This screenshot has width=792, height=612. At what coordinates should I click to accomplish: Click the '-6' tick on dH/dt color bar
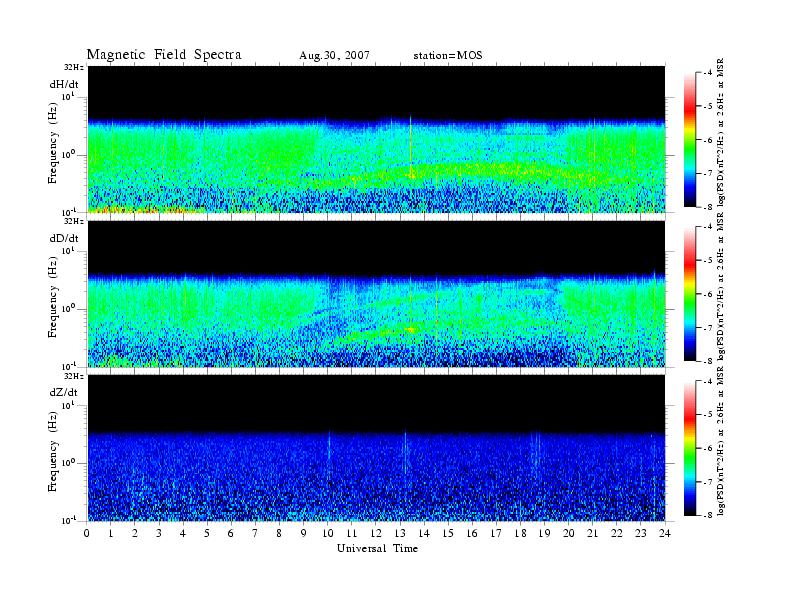708,140
